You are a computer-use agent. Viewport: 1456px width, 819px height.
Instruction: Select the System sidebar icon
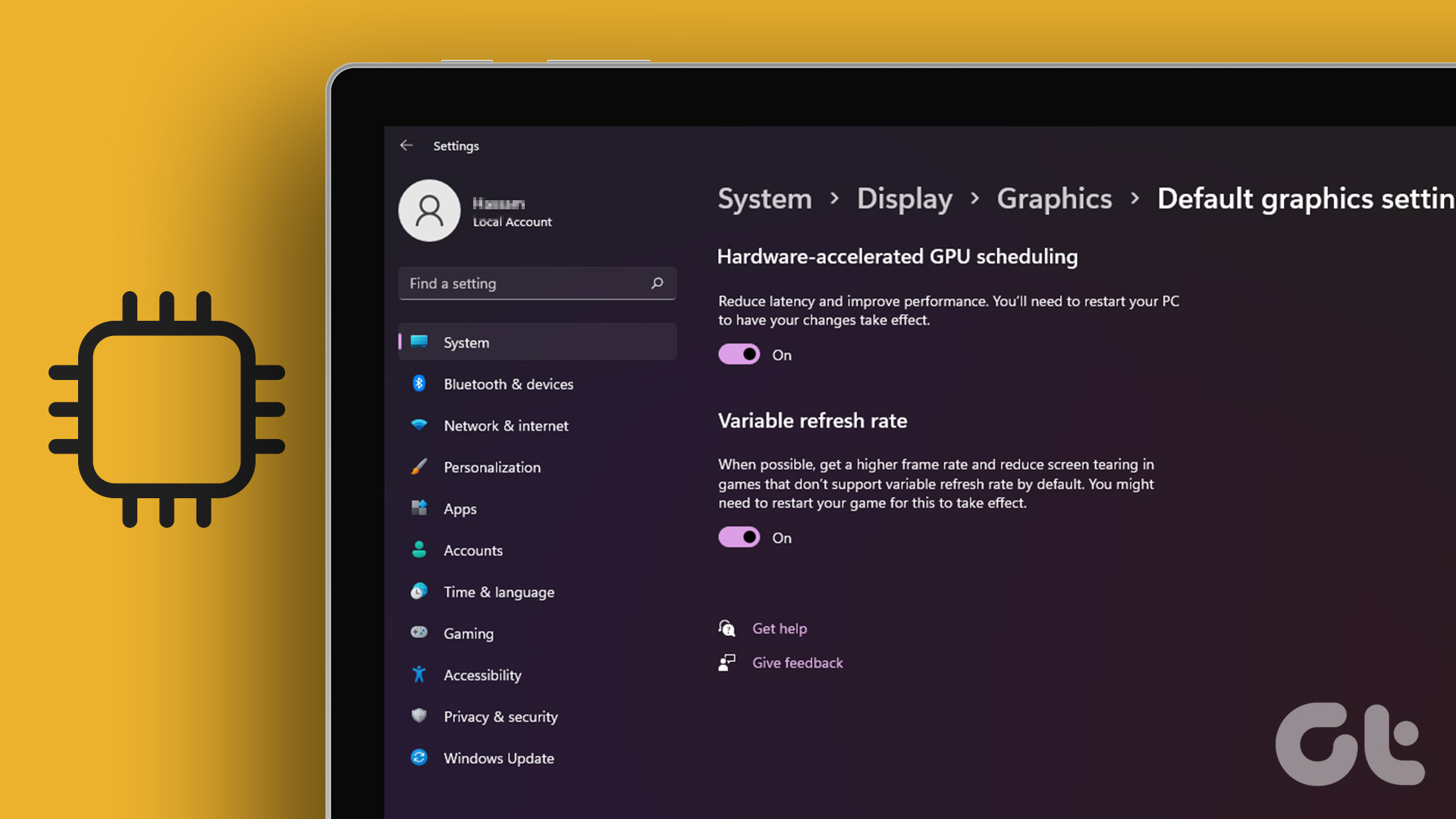click(x=419, y=342)
